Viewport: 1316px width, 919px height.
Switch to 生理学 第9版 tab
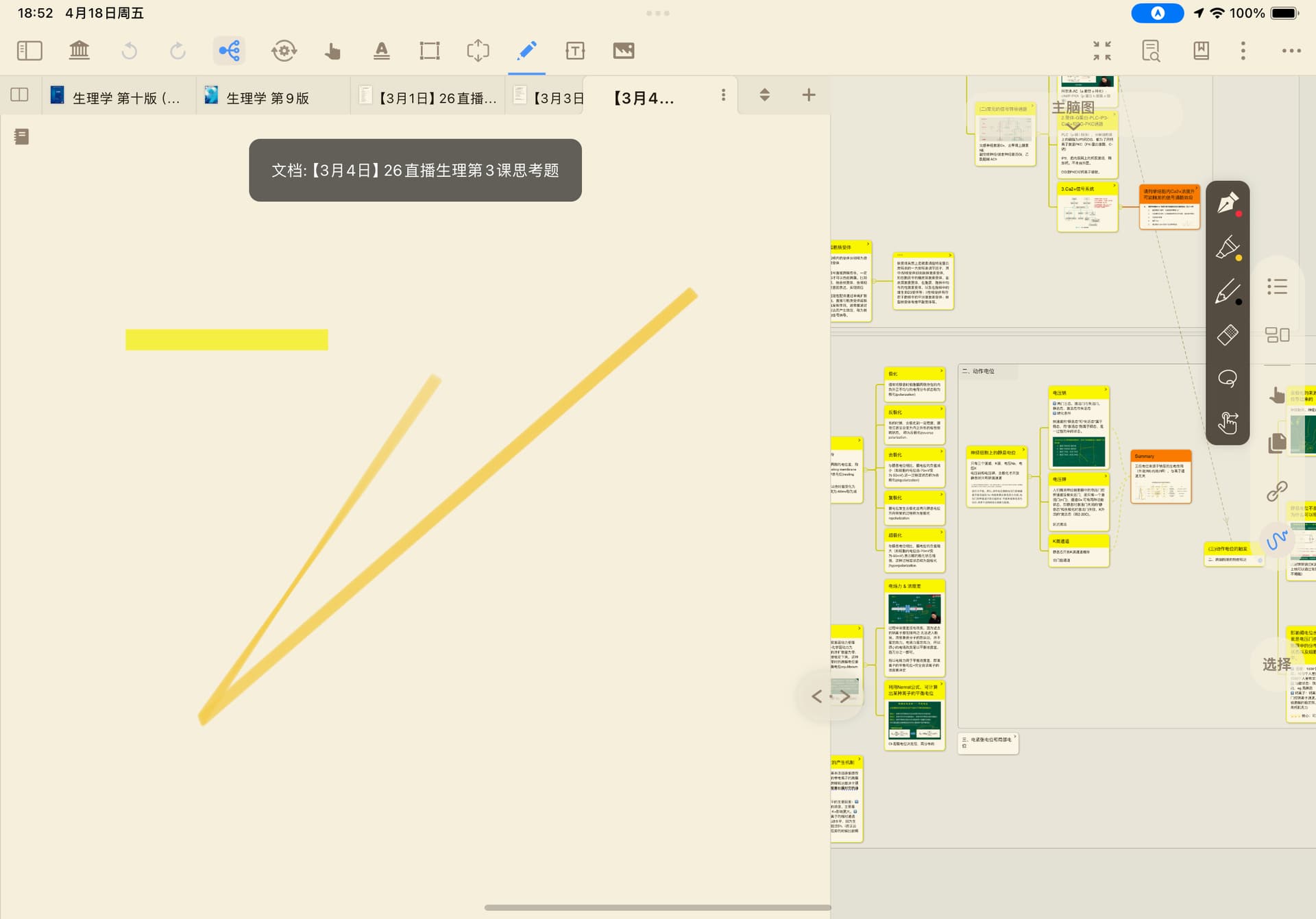pyautogui.click(x=272, y=97)
